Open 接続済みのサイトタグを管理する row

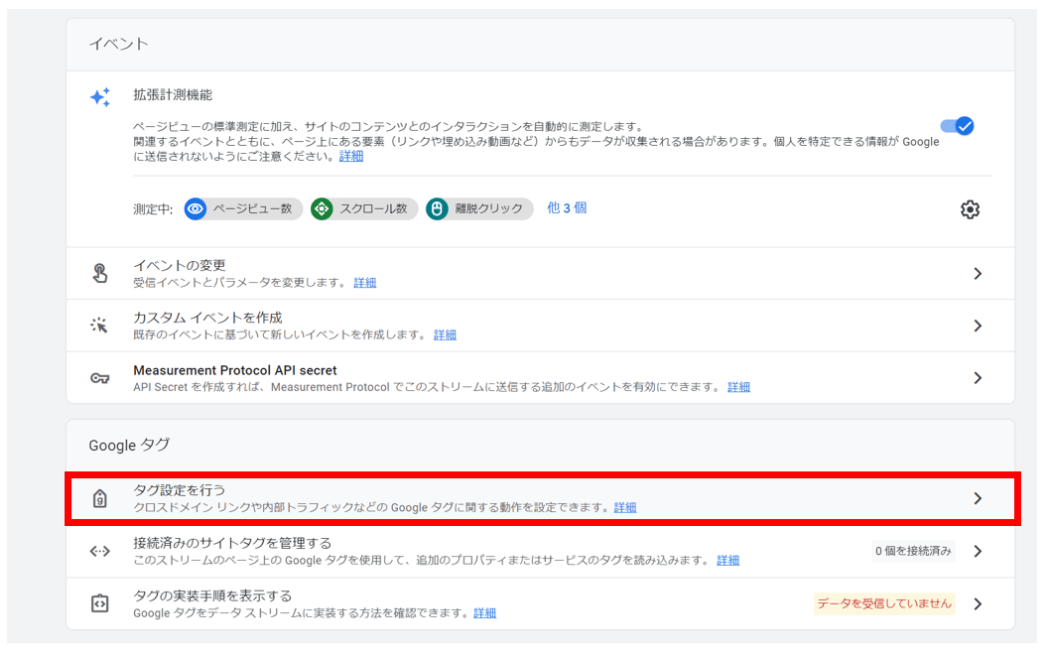tap(540, 551)
